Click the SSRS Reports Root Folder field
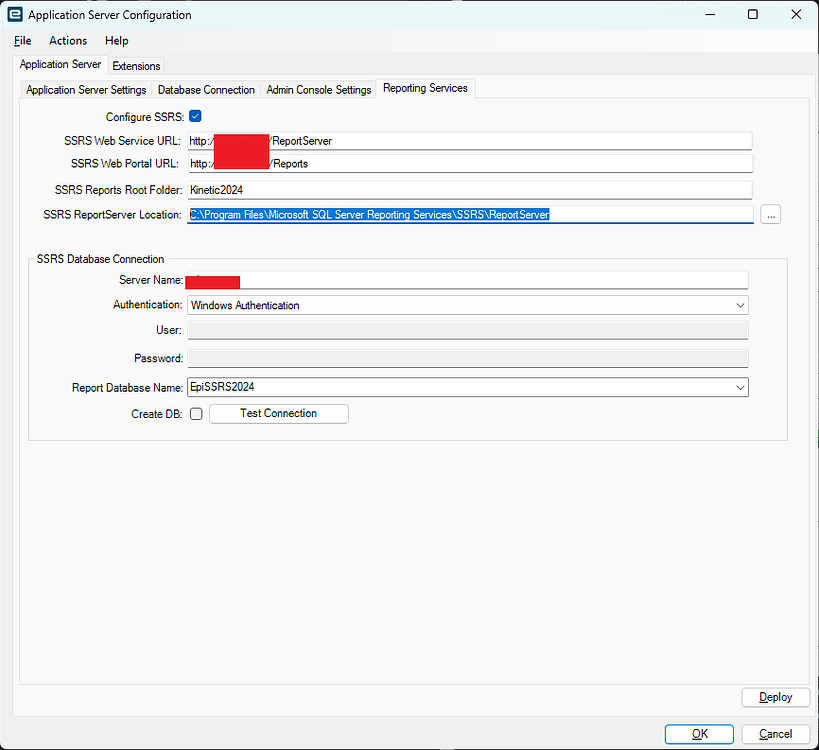Viewport: 819px width, 750px height. click(x=450, y=189)
